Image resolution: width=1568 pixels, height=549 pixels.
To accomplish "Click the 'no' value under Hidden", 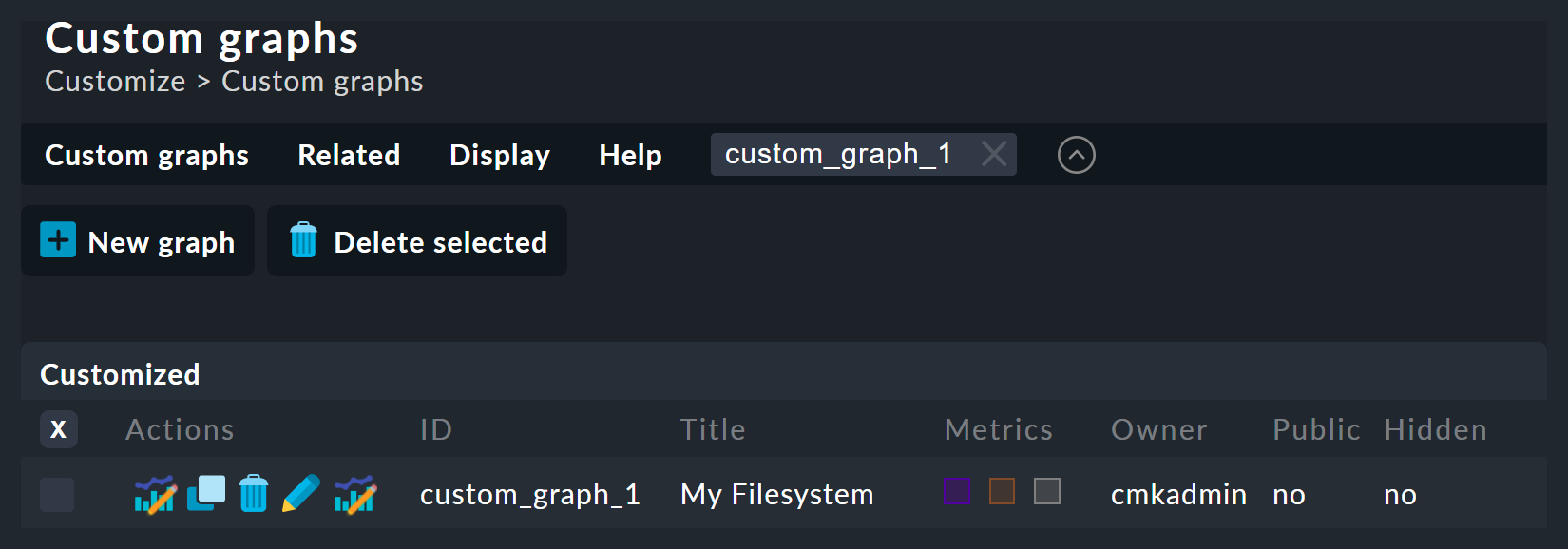I will tap(1400, 494).
